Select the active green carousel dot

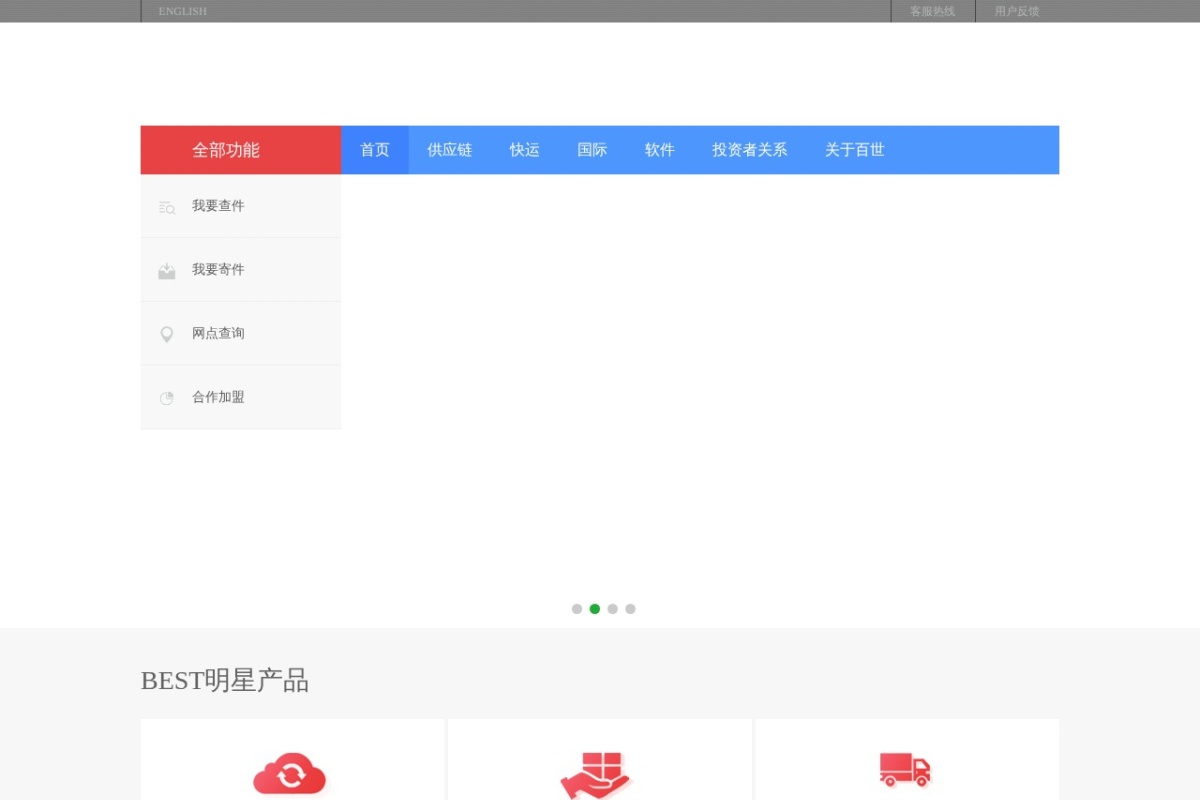[595, 609]
